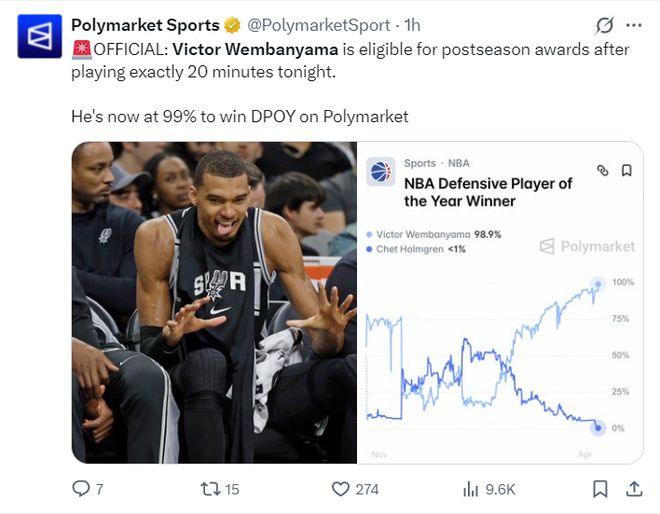Click the link icon in Polymarket card
Screen dimensions: 660x514
[602, 170]
